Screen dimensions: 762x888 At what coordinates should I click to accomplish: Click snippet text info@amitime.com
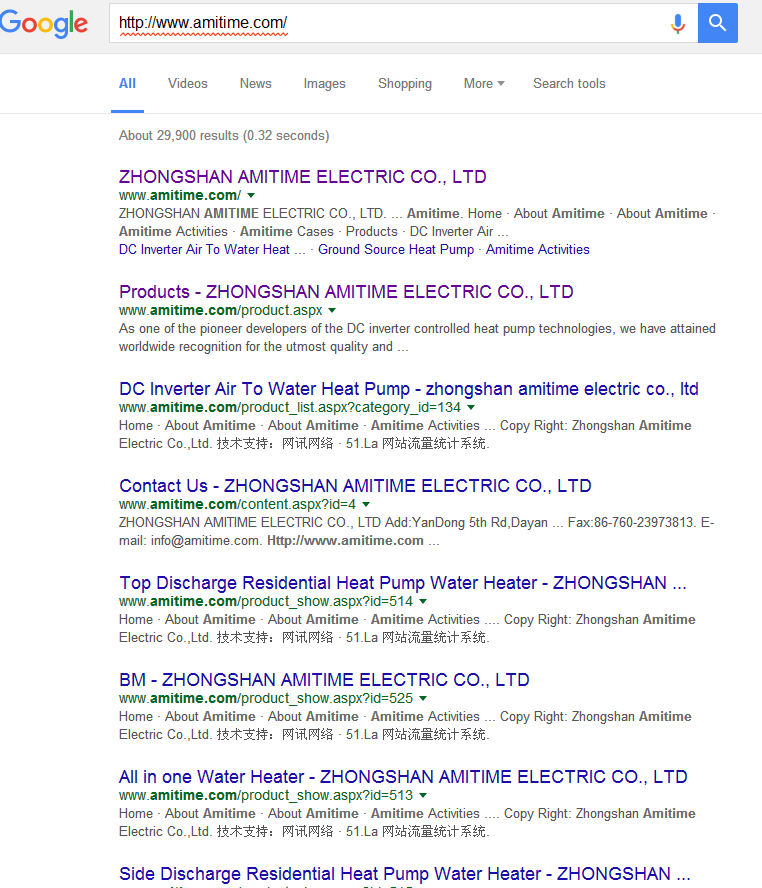click(206, 541)
